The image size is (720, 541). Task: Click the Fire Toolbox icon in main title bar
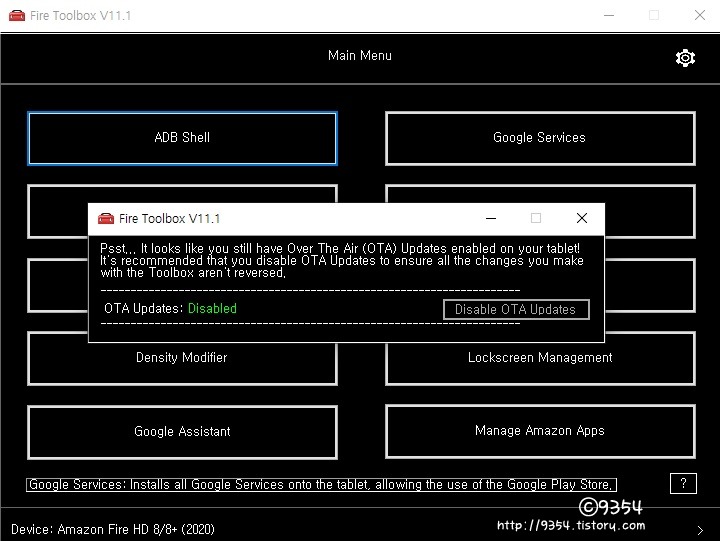click(17, 16)
